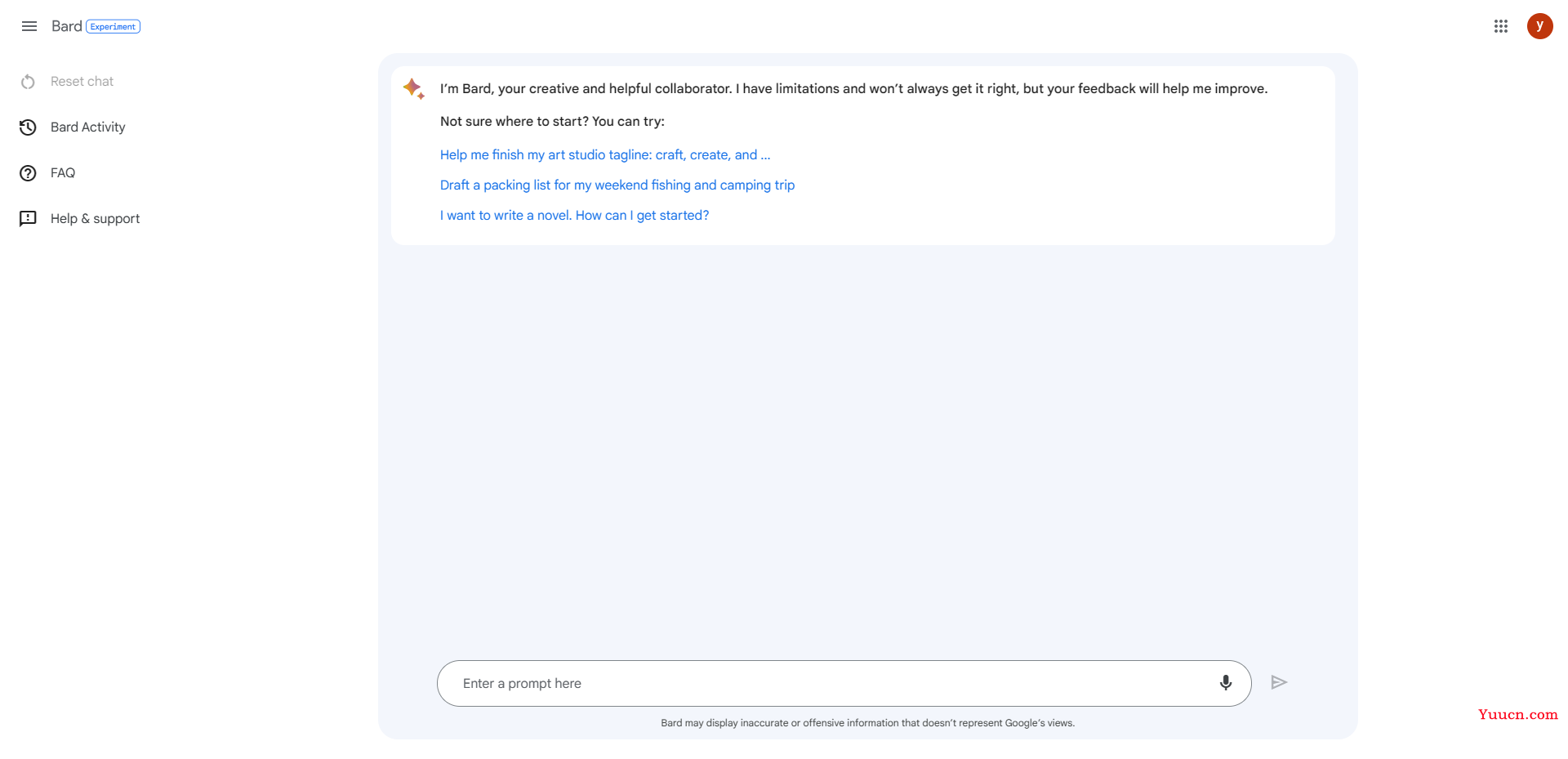This screenshot has width=1568, height=759.
Task: Click the Experiment badge next to Bard
Action: click(114, 27)
